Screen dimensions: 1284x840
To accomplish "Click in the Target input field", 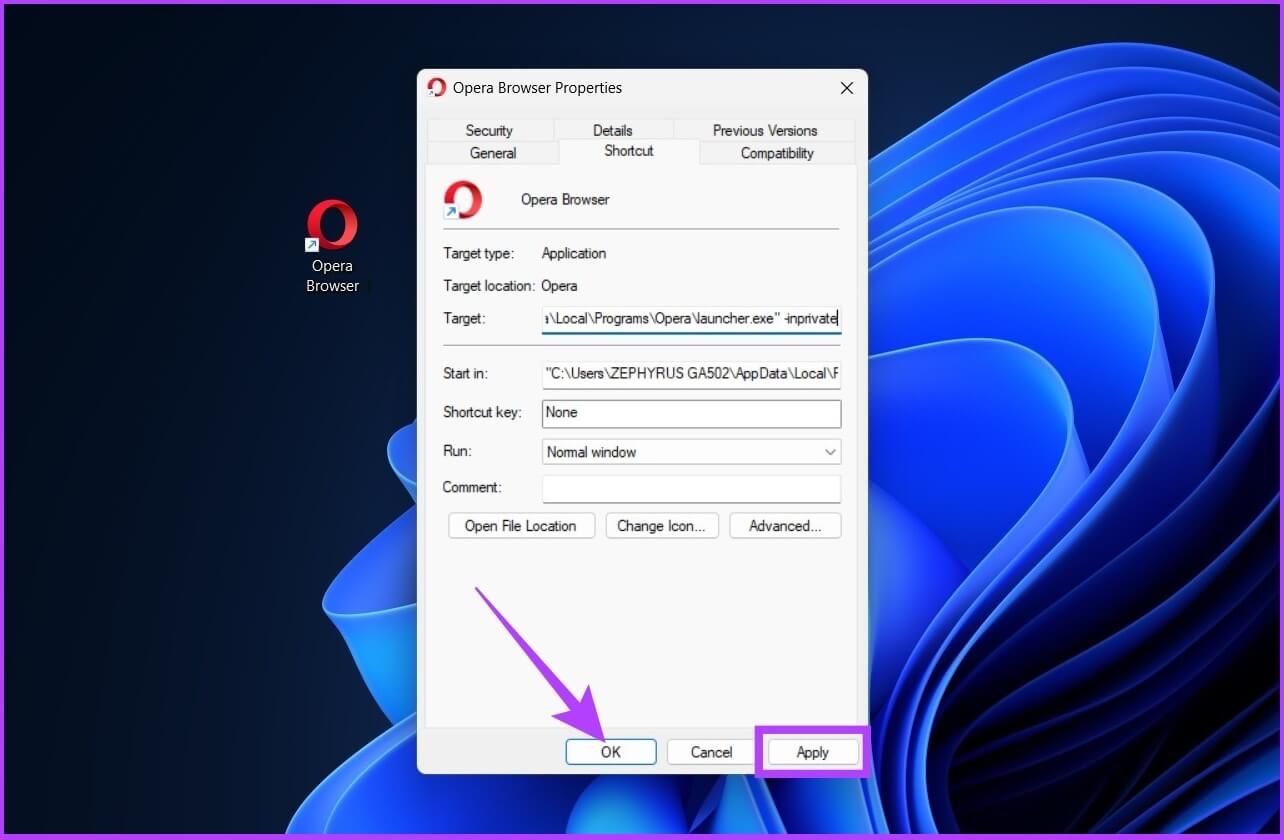I will [691, 319].
